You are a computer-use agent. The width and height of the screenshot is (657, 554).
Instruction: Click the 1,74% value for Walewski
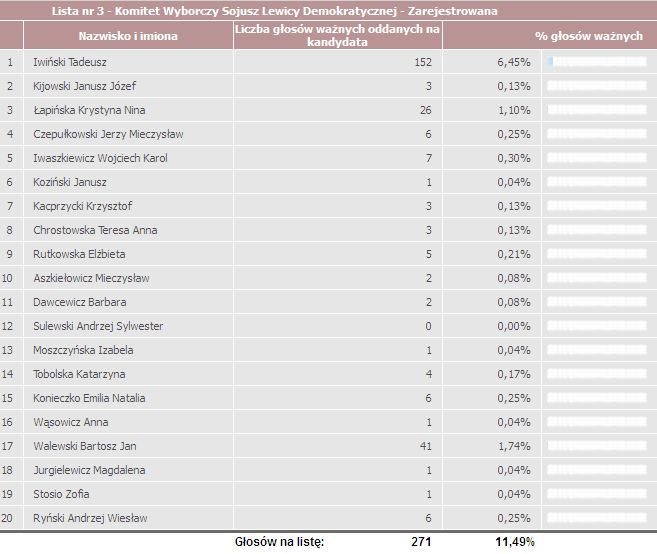point(514,446)
